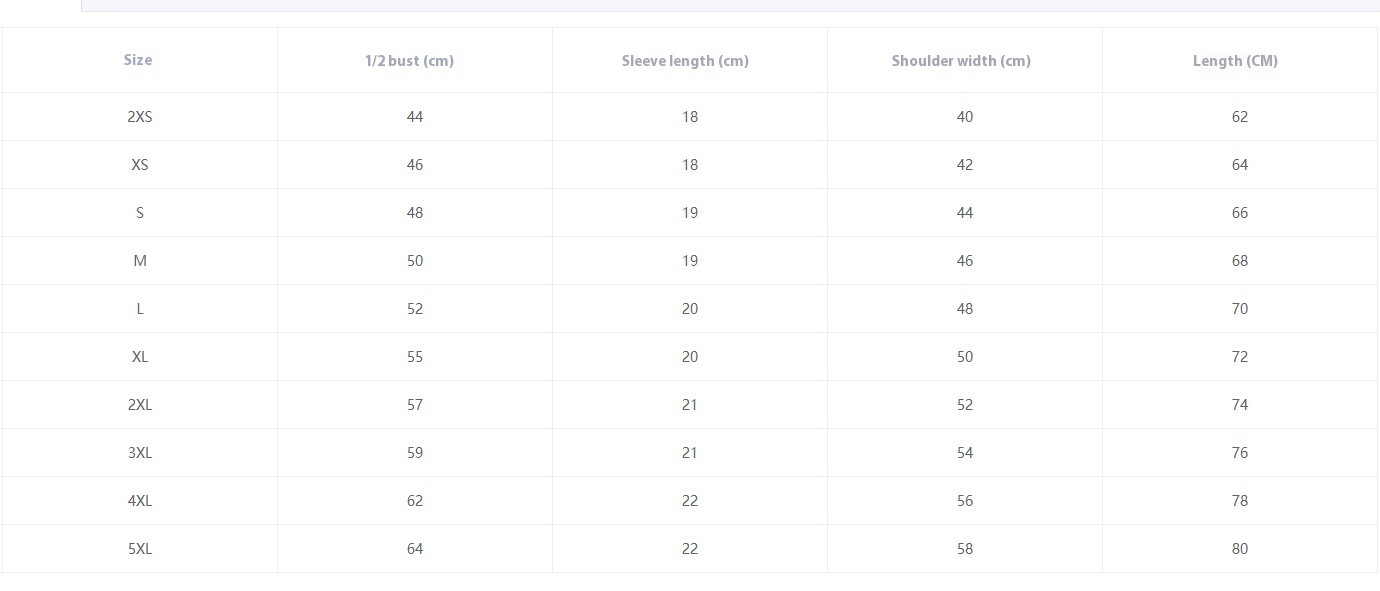1380x591 pixels.
Task: Click the 1/2 bust (cm) column header
Action: point(409,61)
